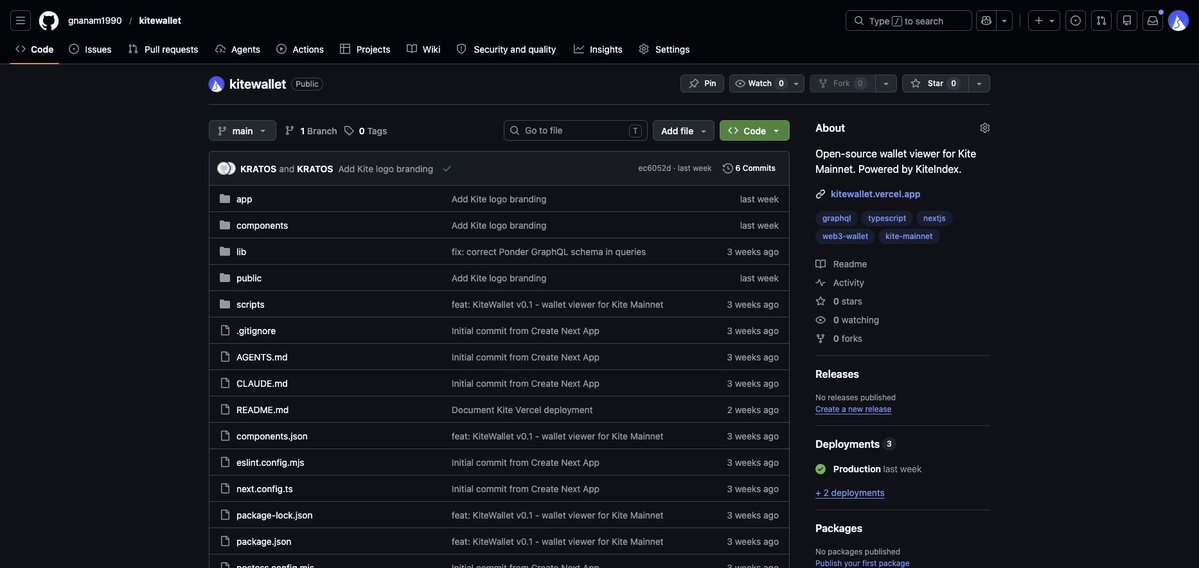Open the issues inbox icon in header
This screenshot has height=568, width=1199.
click(1076, 21)
